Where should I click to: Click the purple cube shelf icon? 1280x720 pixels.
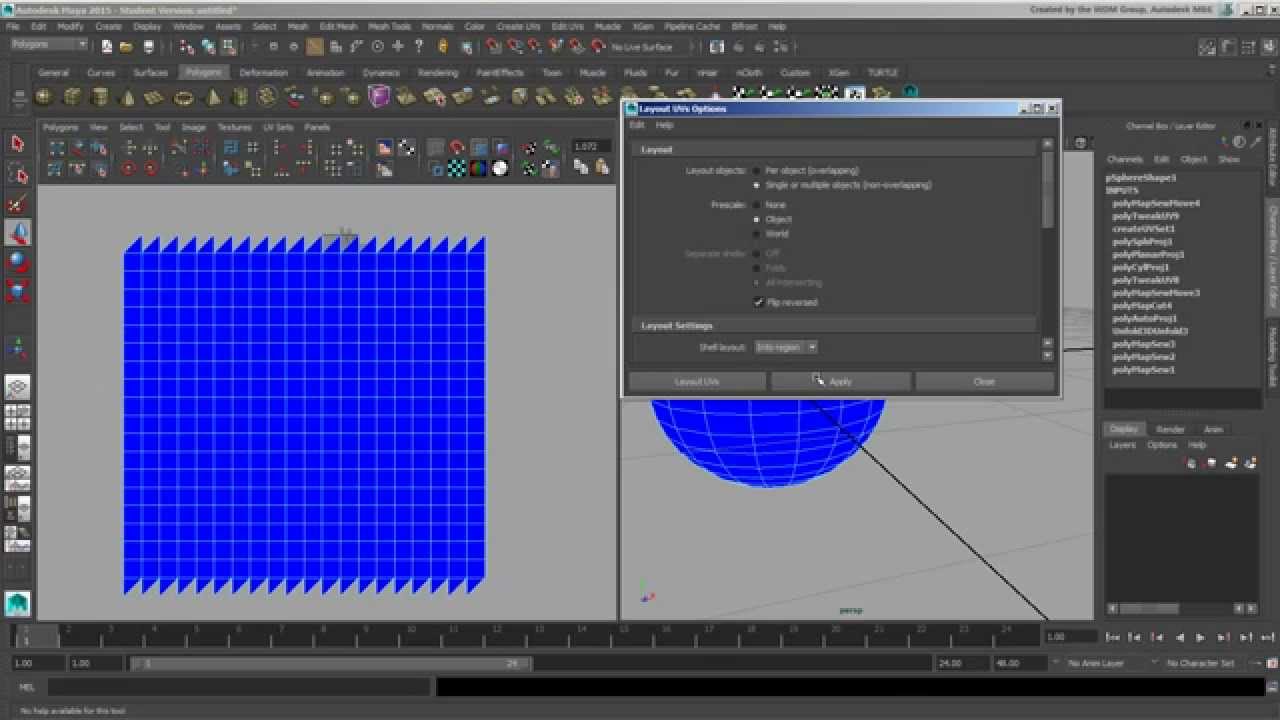(379, 96)
